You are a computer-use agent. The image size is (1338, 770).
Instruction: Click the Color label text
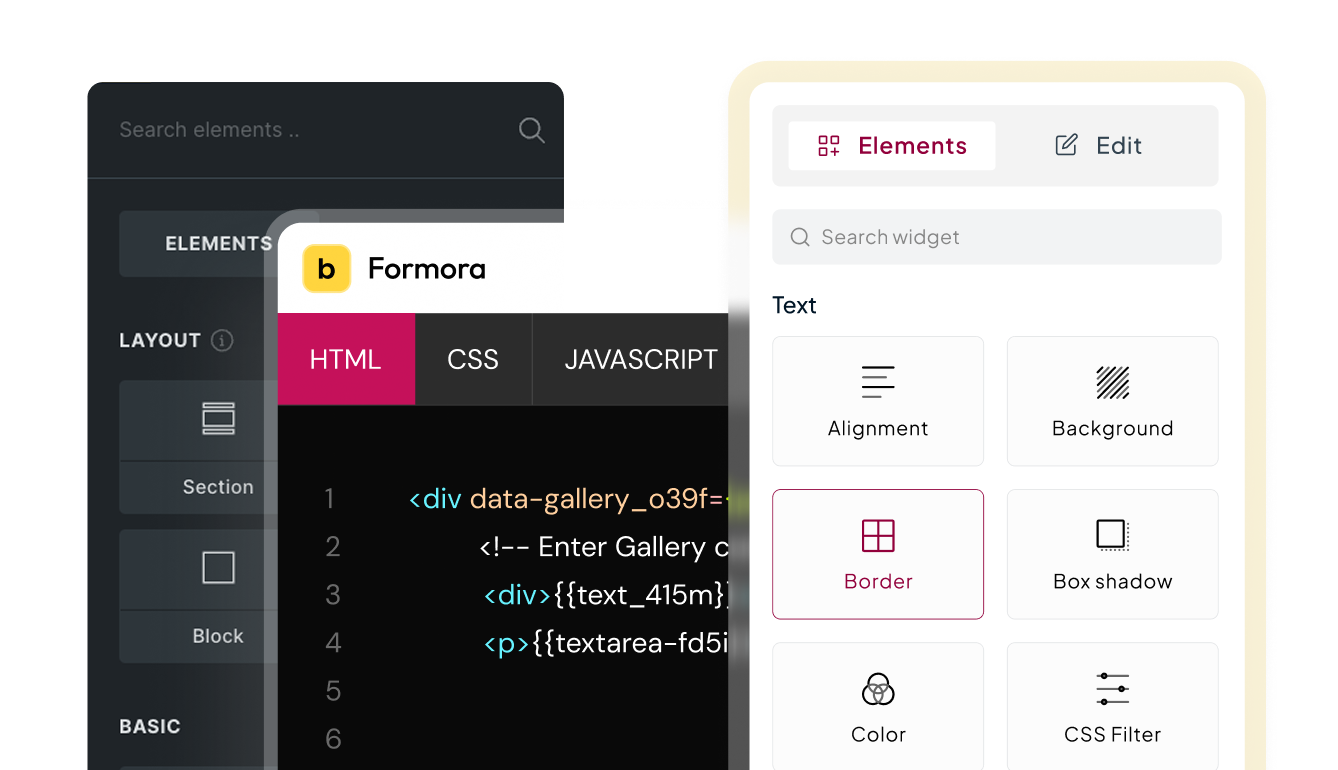(878, 734)
